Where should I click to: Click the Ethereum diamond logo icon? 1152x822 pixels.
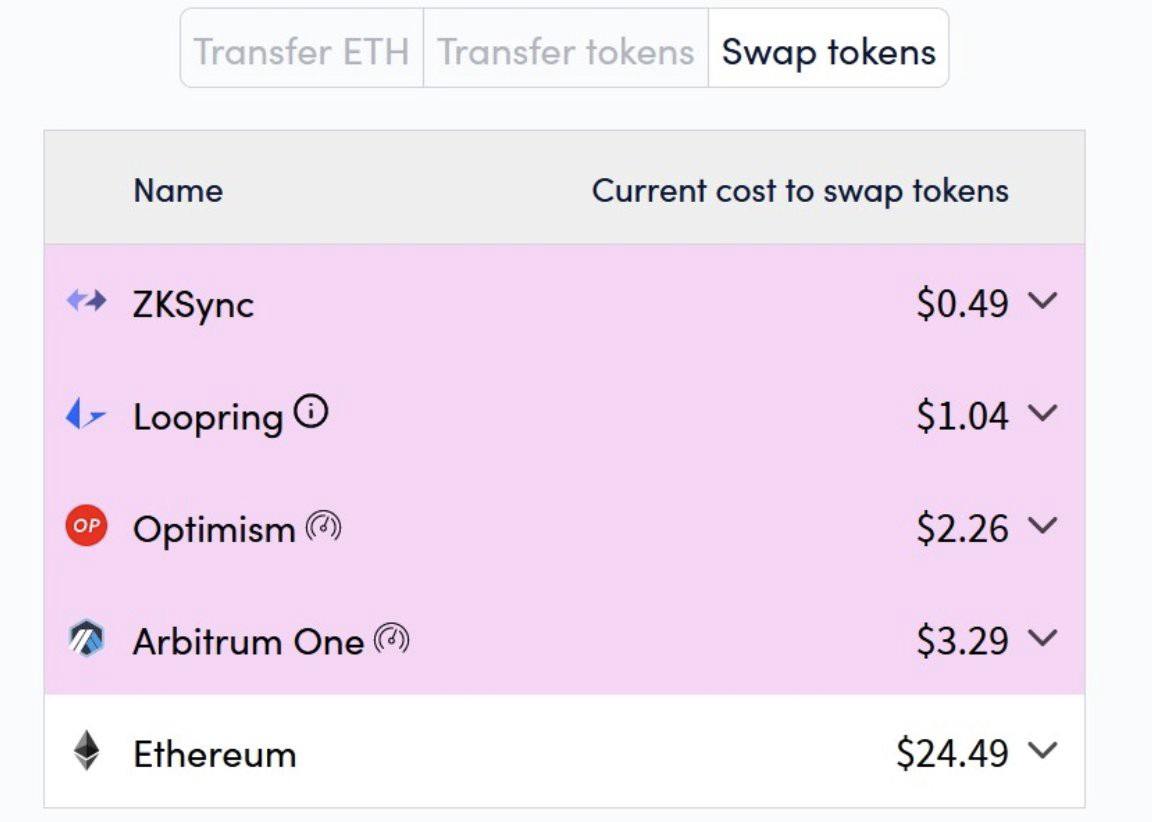tap(87, 751)
